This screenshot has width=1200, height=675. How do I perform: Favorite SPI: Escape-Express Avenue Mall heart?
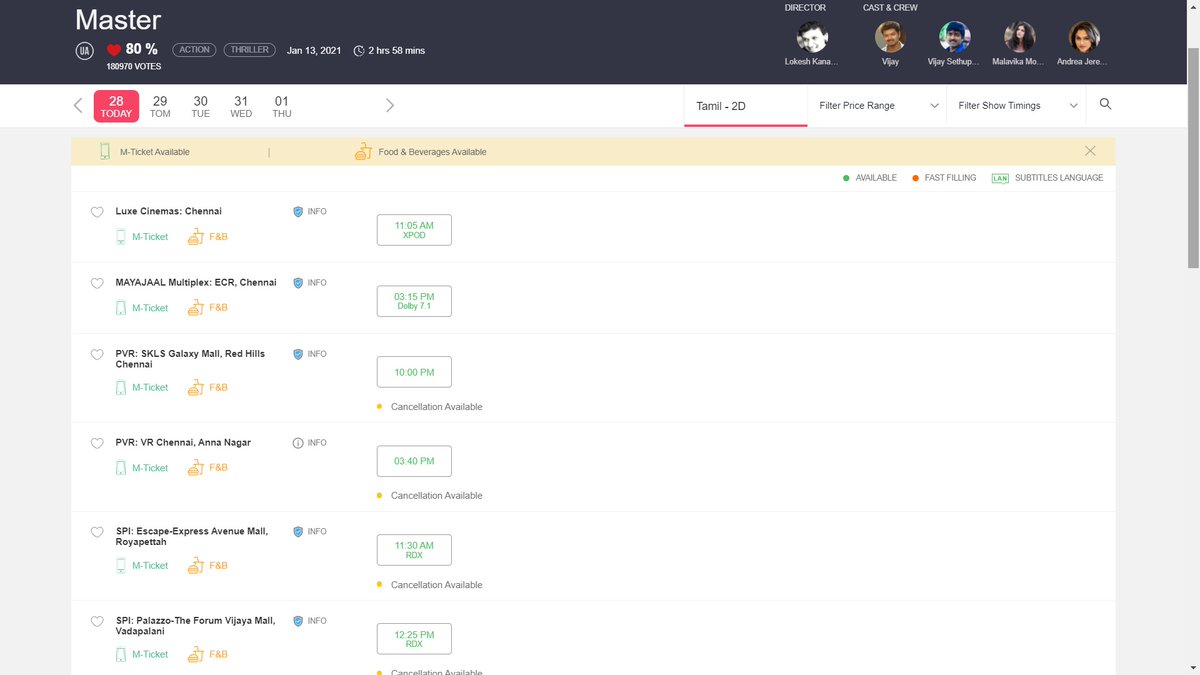click(97, 532)
